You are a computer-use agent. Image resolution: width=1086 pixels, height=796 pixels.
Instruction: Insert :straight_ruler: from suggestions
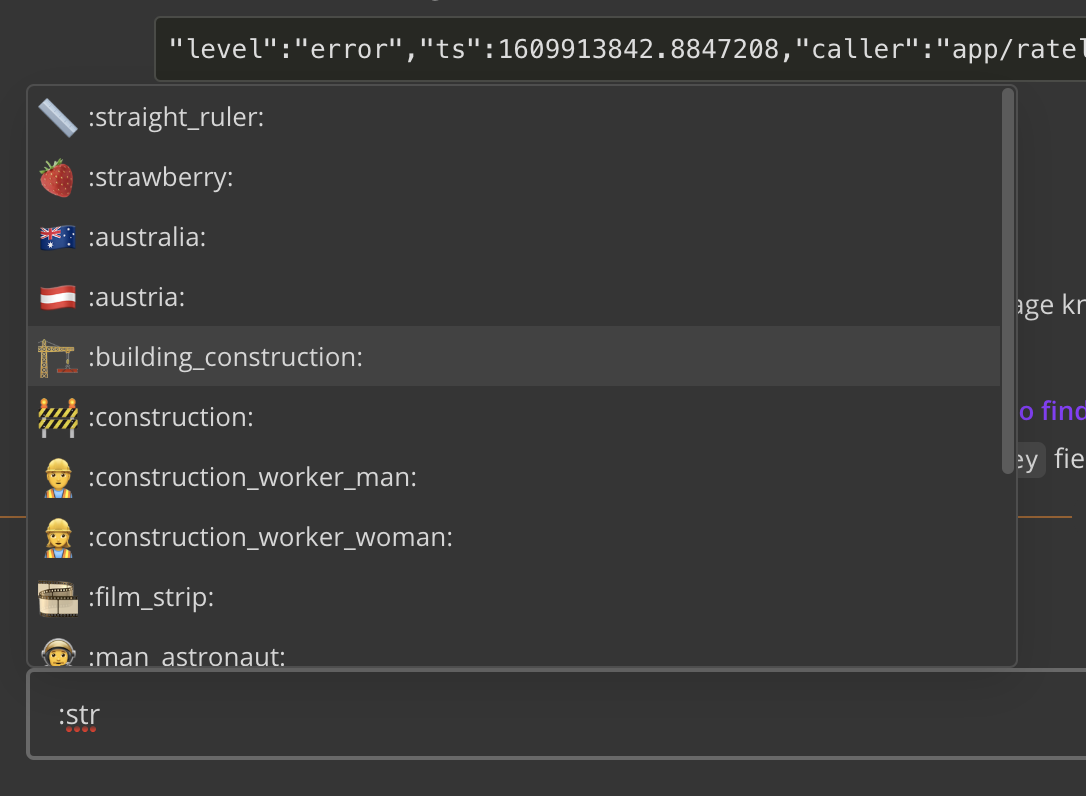(x=176, y=117)
